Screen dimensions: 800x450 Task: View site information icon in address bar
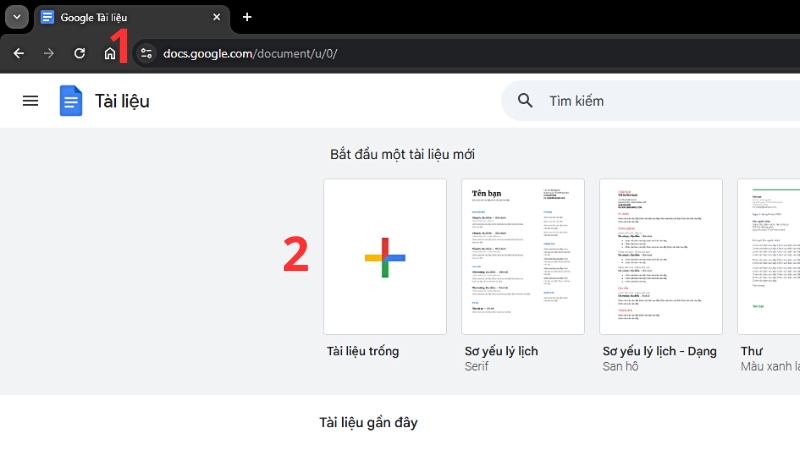coord(146,53)
